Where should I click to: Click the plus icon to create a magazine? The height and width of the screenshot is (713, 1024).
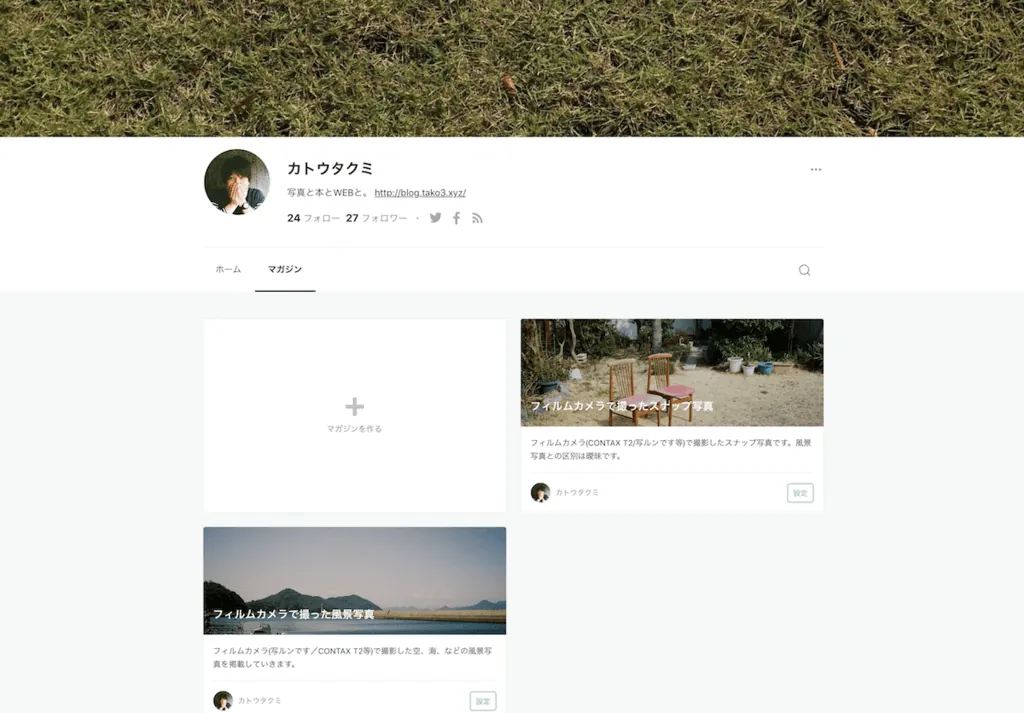(354, 406)
